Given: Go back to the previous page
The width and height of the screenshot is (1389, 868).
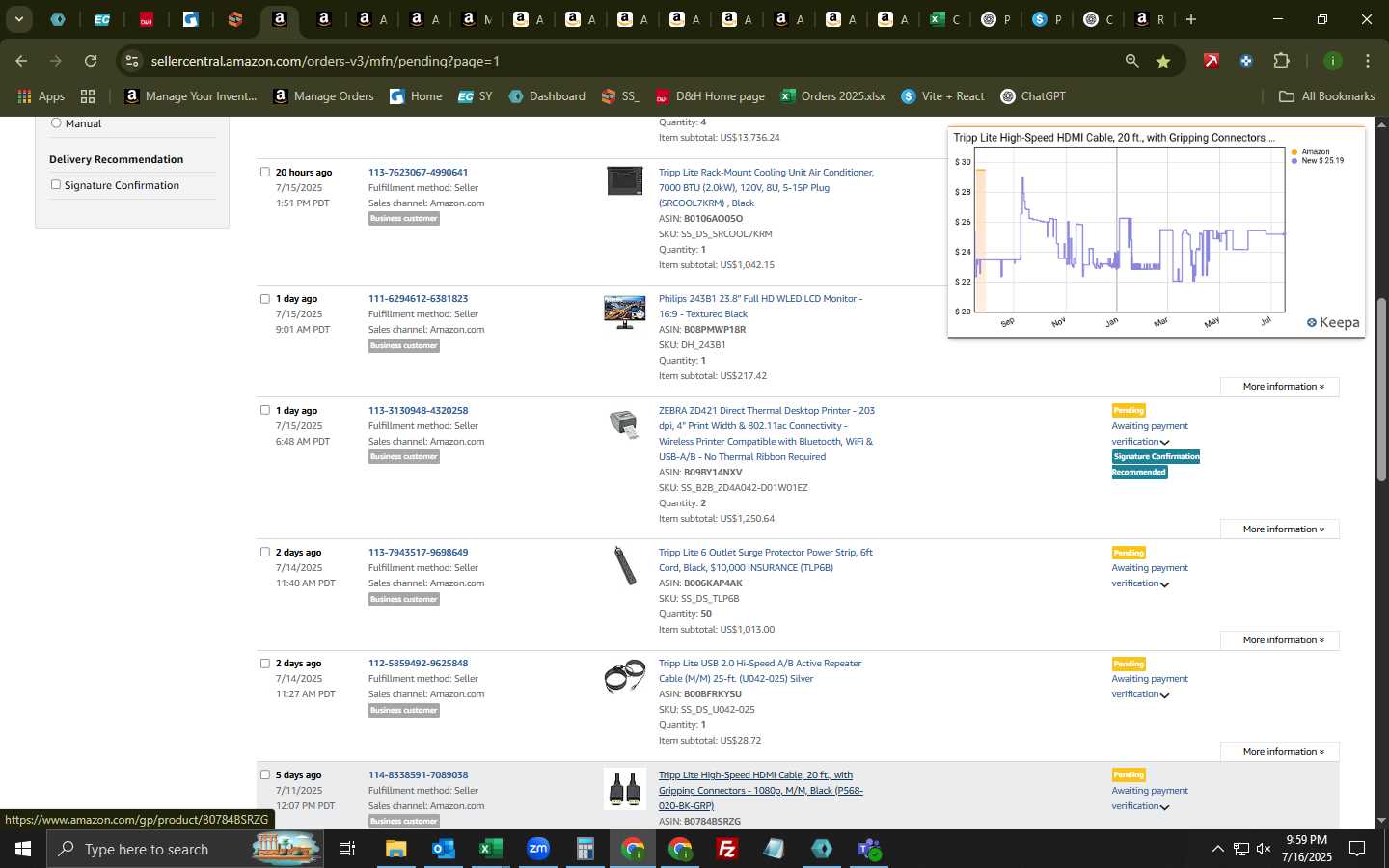Looking at the screenshot, I should (x=21, y=61).
